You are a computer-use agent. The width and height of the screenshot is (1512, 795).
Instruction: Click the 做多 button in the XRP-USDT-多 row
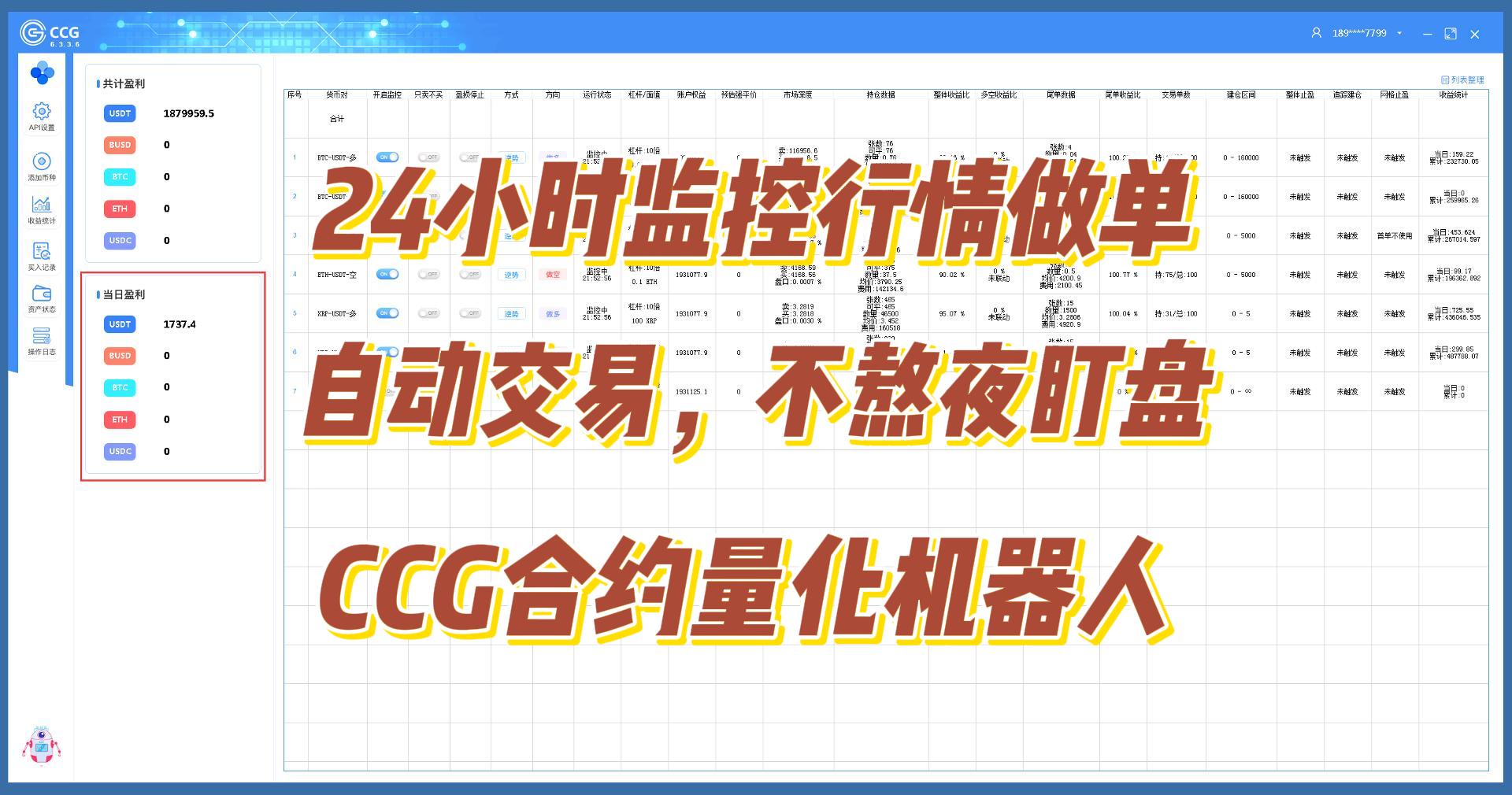[x=553, y=313]
